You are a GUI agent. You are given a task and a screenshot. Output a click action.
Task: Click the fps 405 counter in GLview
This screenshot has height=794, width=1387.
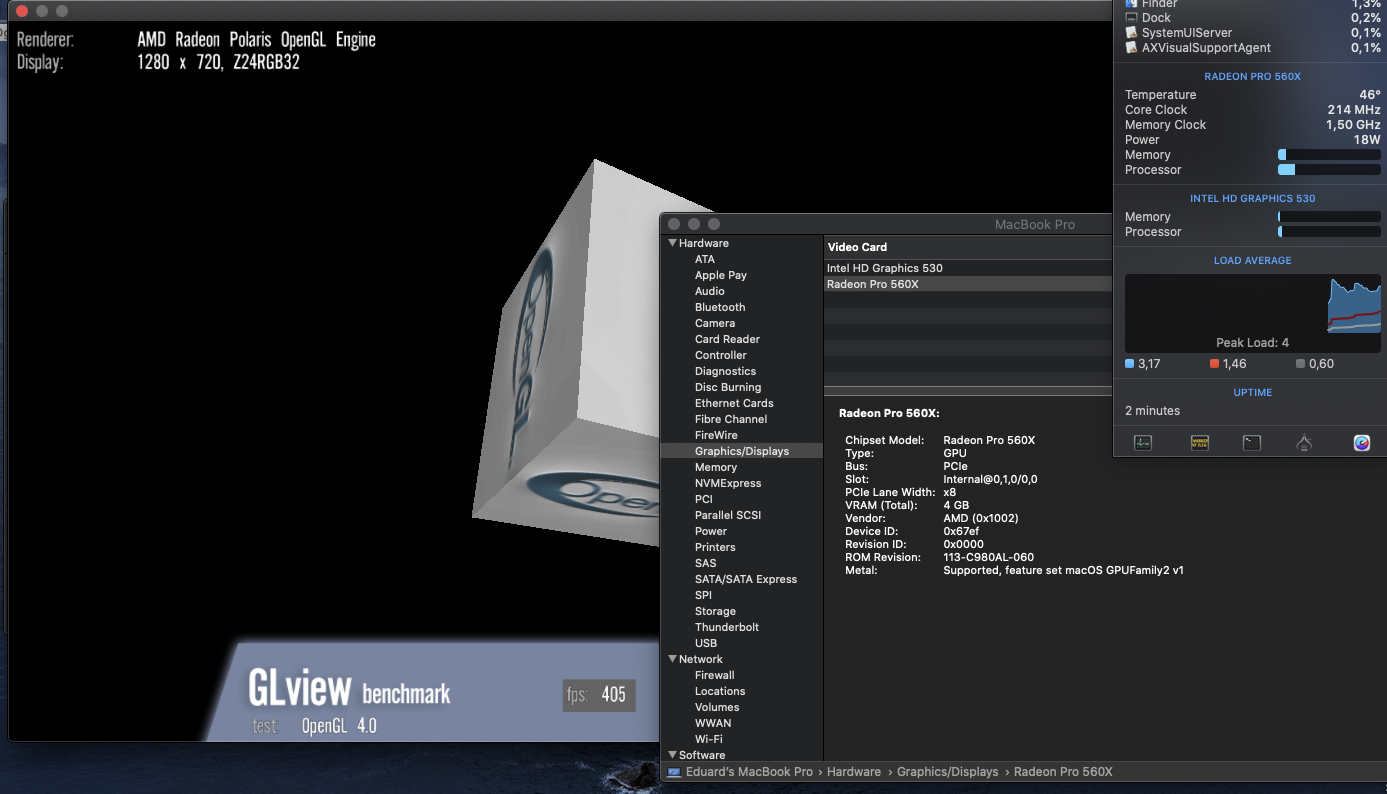pyautogui.click(x=599, y=695)
